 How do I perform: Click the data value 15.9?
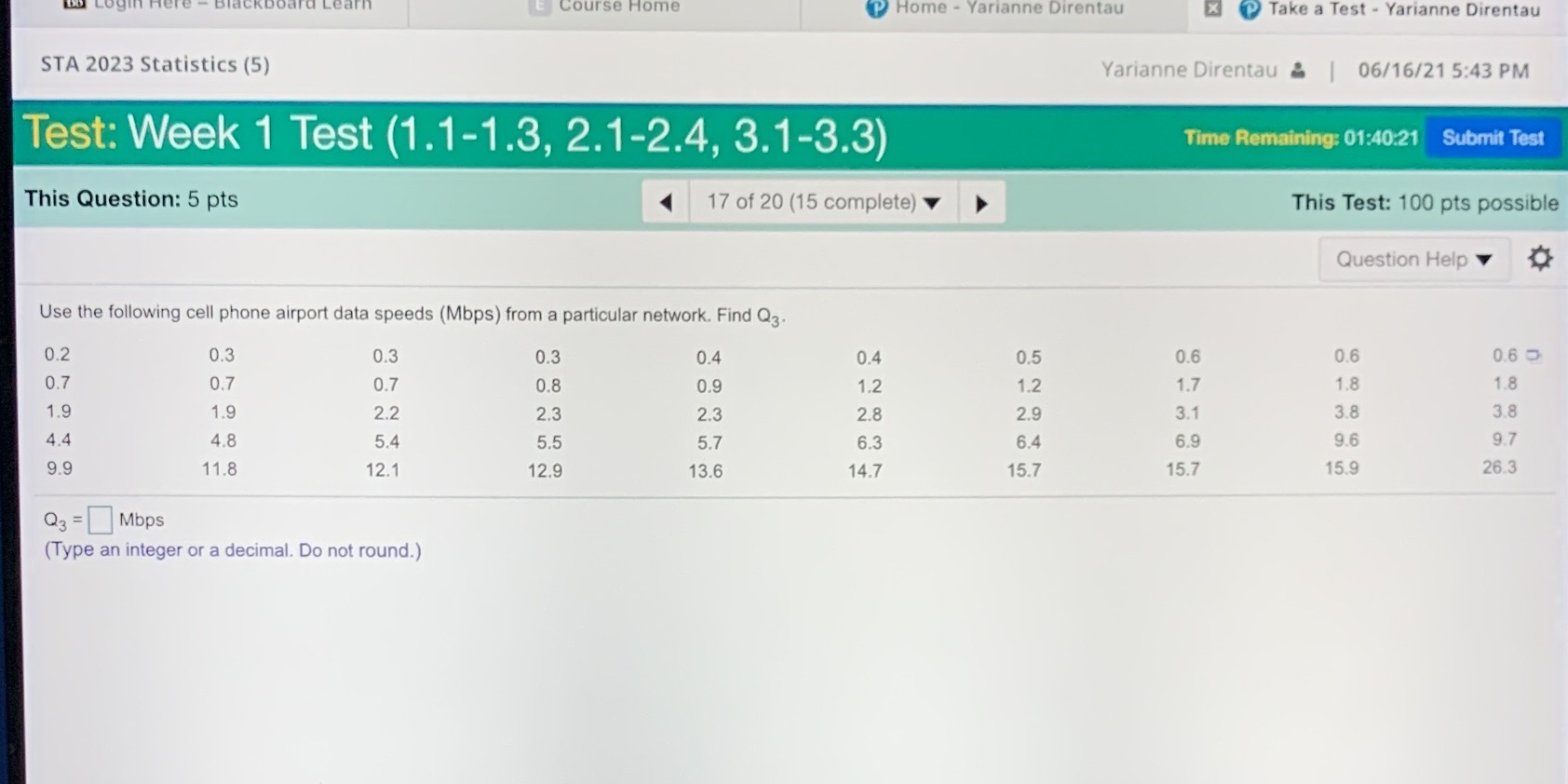(x=1342, y=468)
